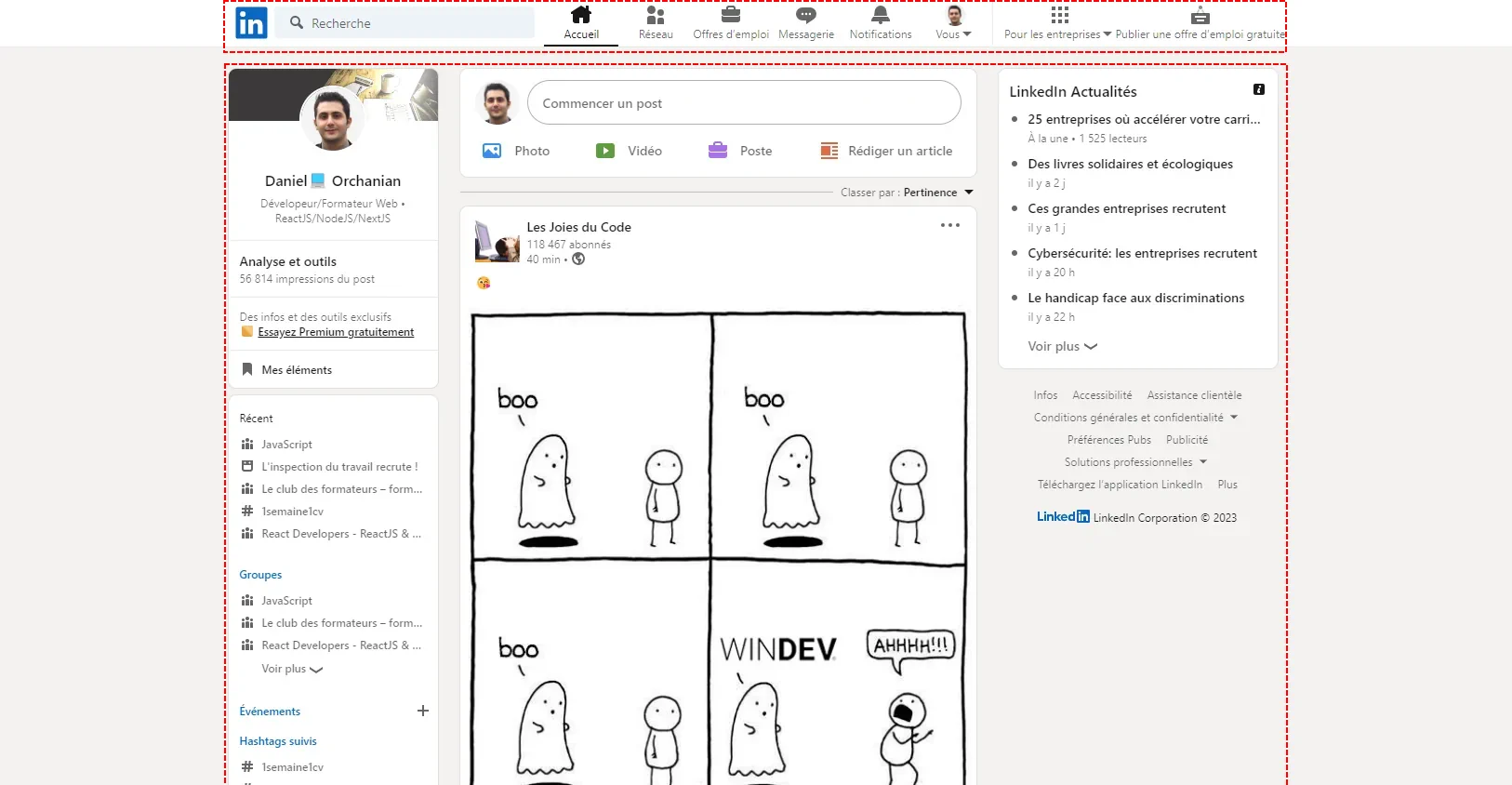The image size is (1512, 785).
Task: Expand the Vous profile menu
Action: 954,24
